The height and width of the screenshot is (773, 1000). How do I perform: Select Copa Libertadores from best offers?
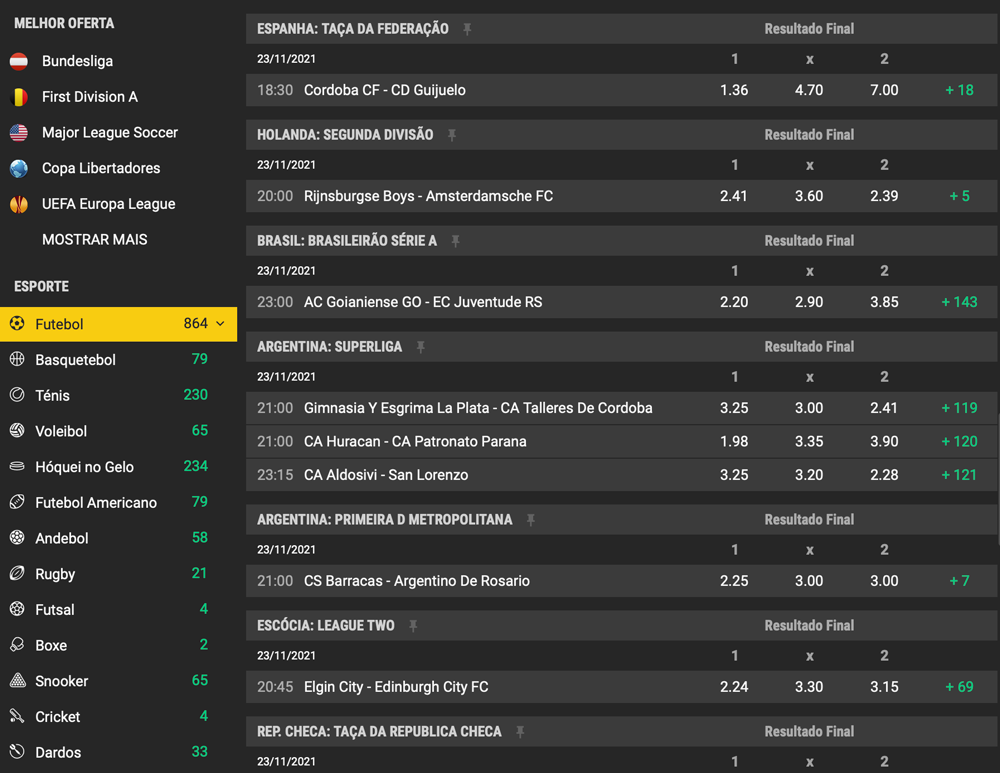click(x=101, y=168)
